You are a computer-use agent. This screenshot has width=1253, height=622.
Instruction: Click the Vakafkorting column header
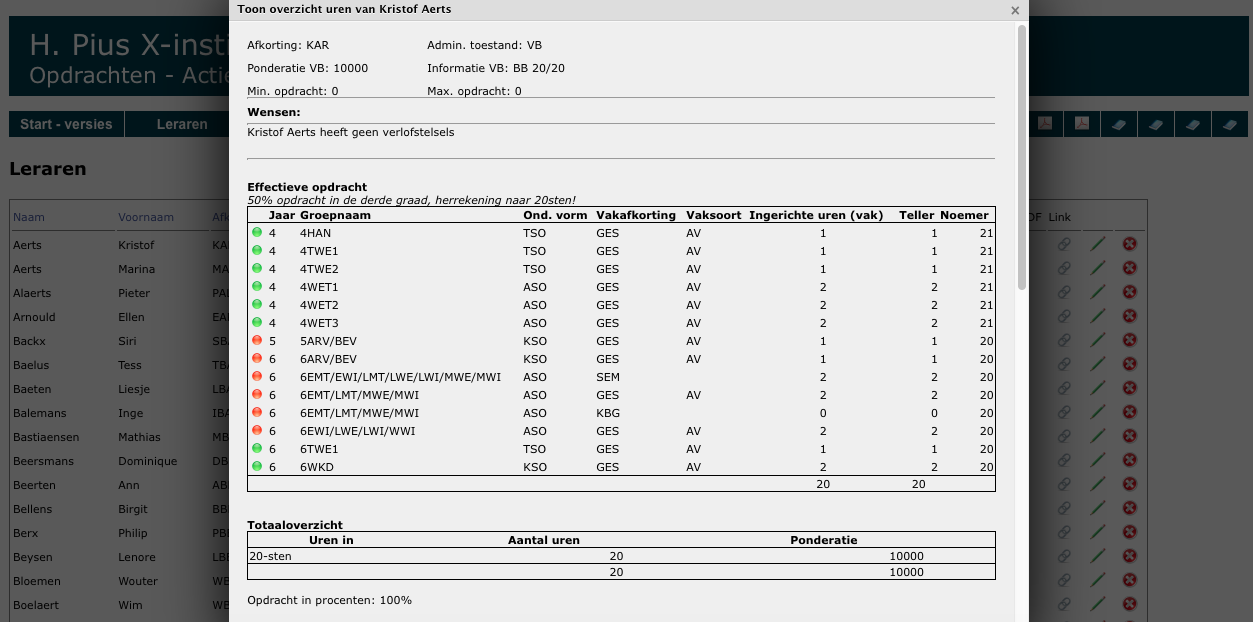(x=636, y=215)
